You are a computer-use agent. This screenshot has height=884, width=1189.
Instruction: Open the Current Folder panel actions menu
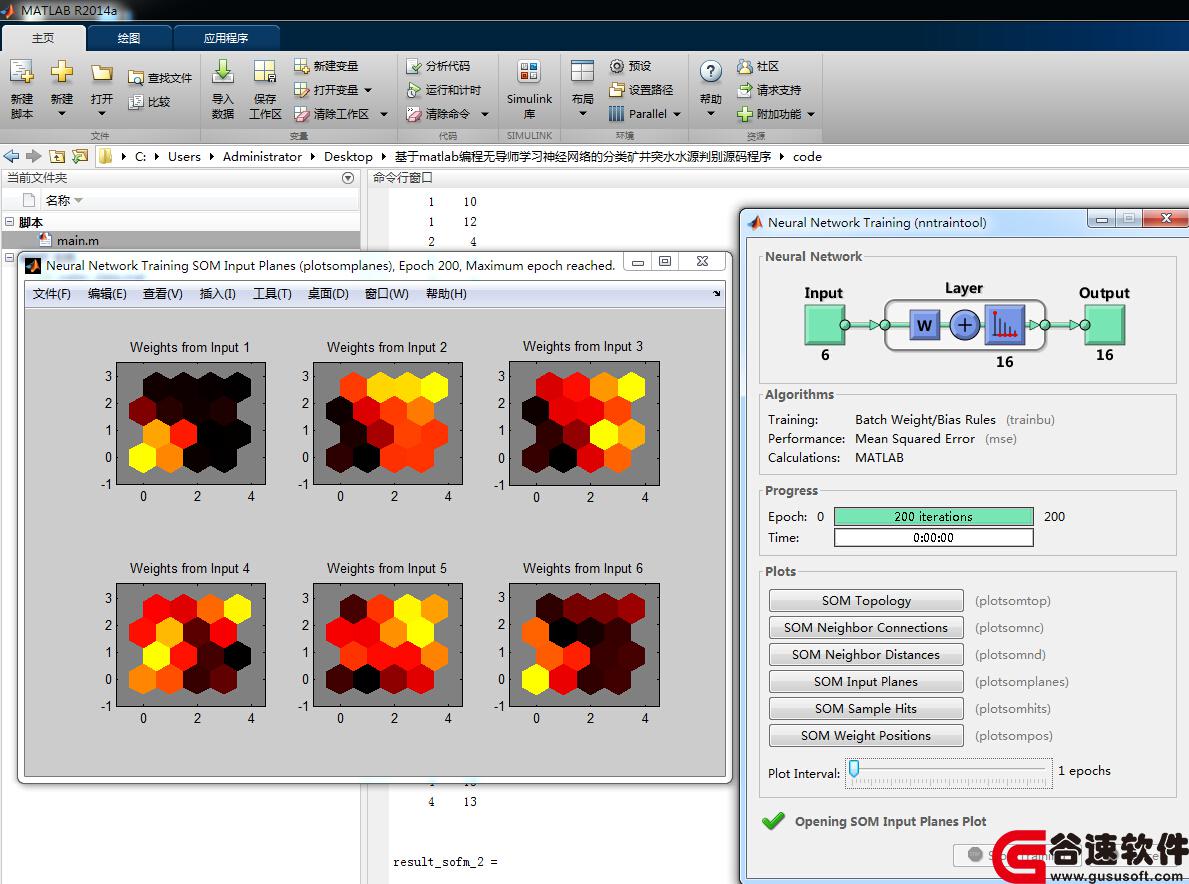point(348,178)
